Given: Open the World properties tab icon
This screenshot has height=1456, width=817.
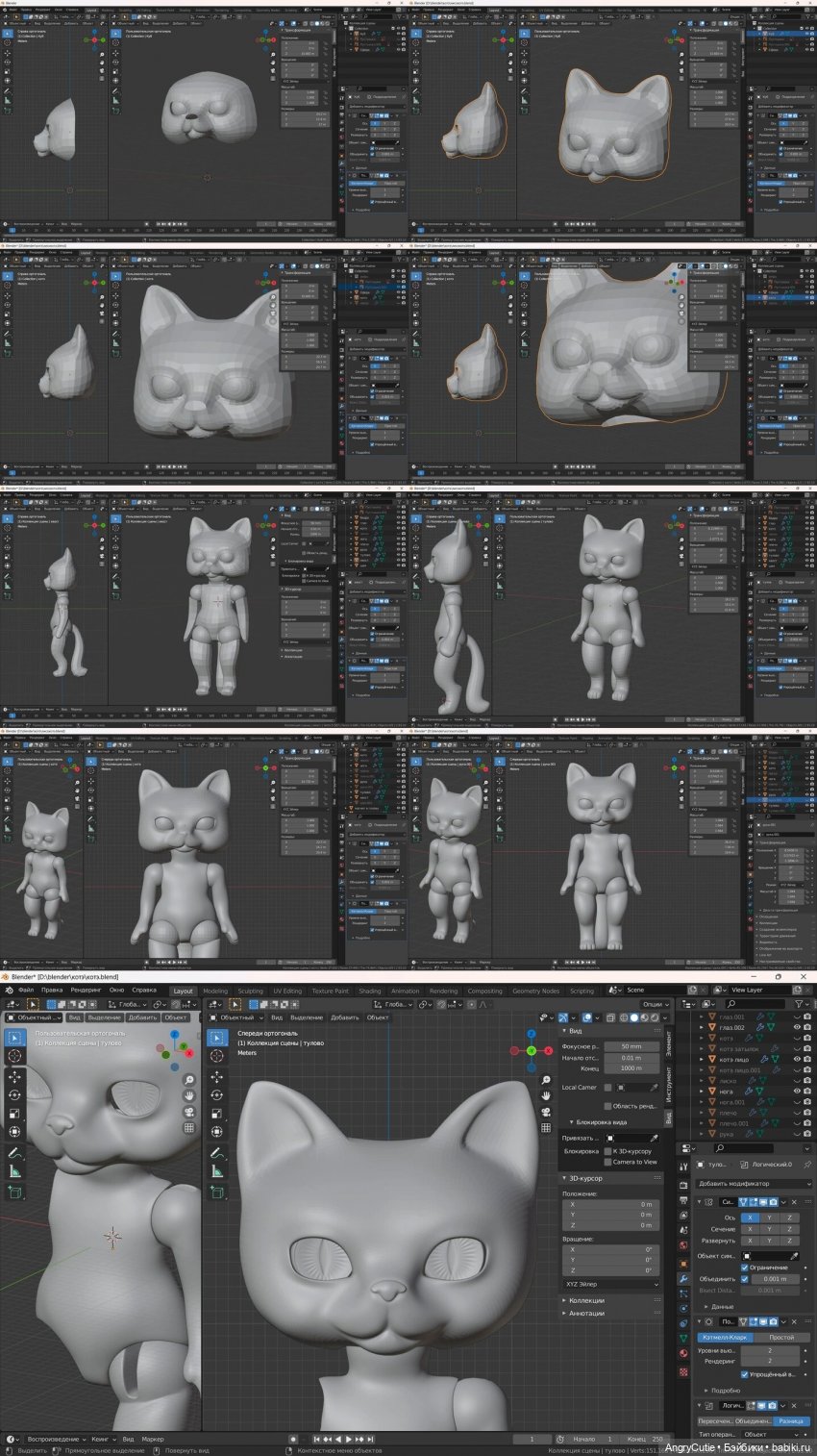Looking at the screenshot, I should pos(683,1247).
